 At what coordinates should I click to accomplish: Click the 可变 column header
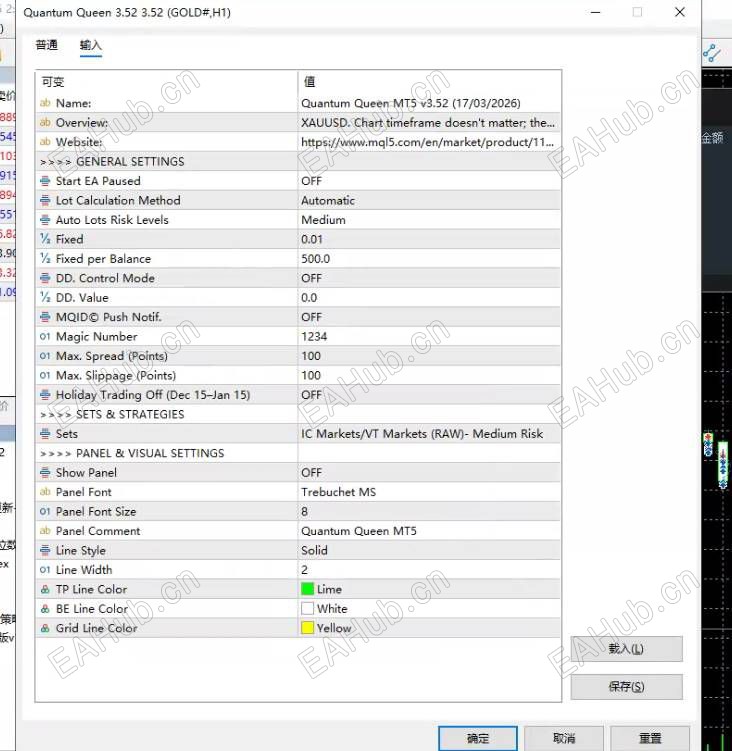tap(167, 82)
